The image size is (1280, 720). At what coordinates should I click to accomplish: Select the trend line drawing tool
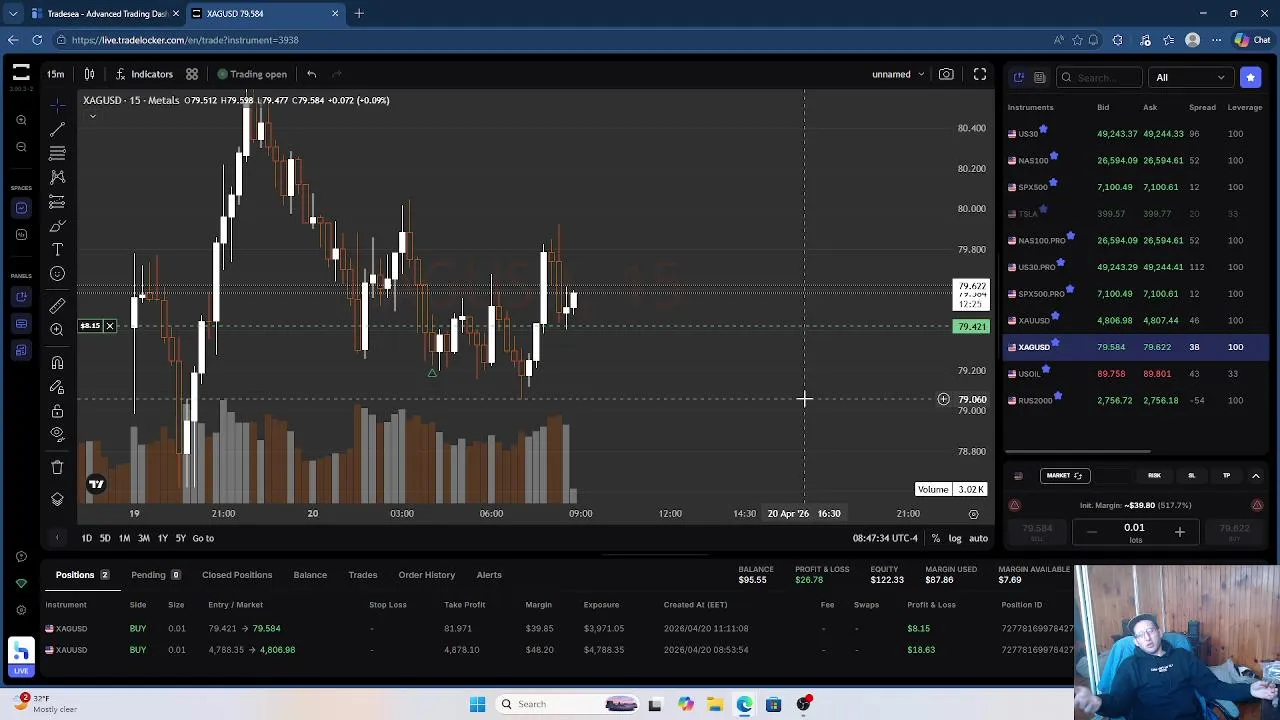click(x=57, y=129)
